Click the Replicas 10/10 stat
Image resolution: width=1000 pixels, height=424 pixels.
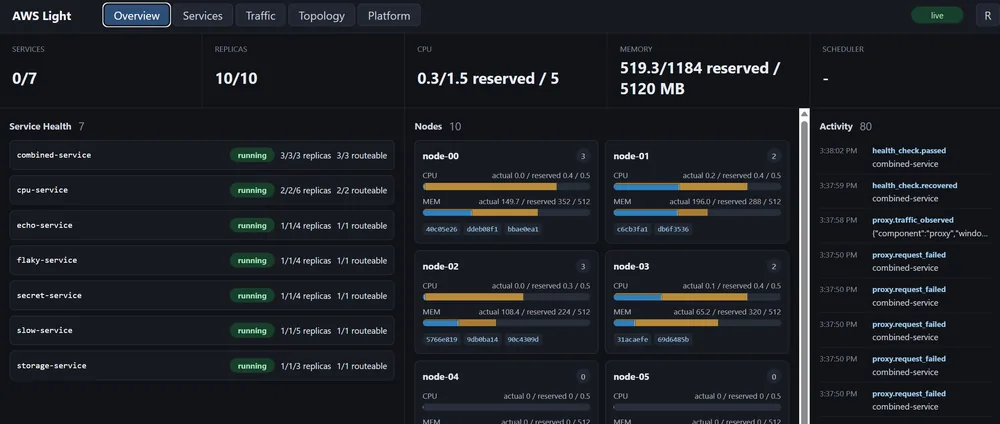pos(303,70)
